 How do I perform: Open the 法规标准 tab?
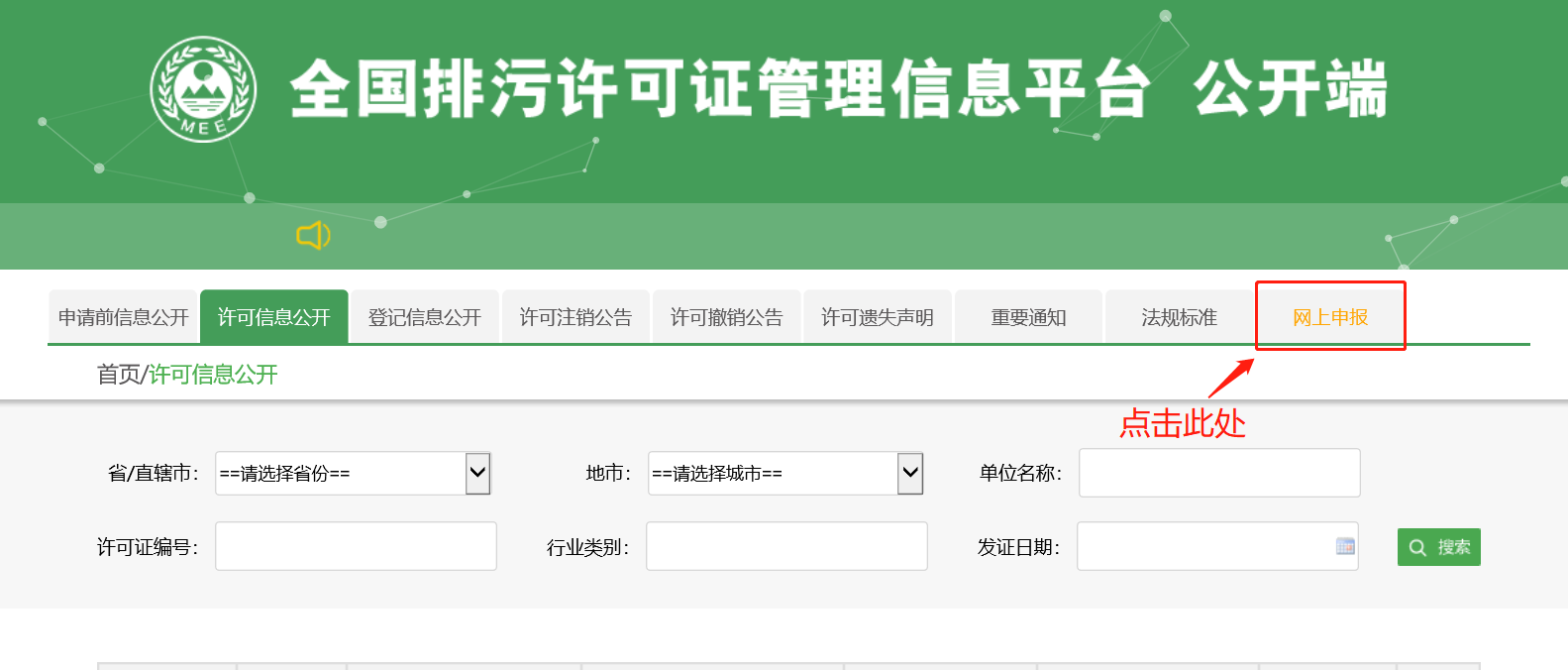(1179, 317)
